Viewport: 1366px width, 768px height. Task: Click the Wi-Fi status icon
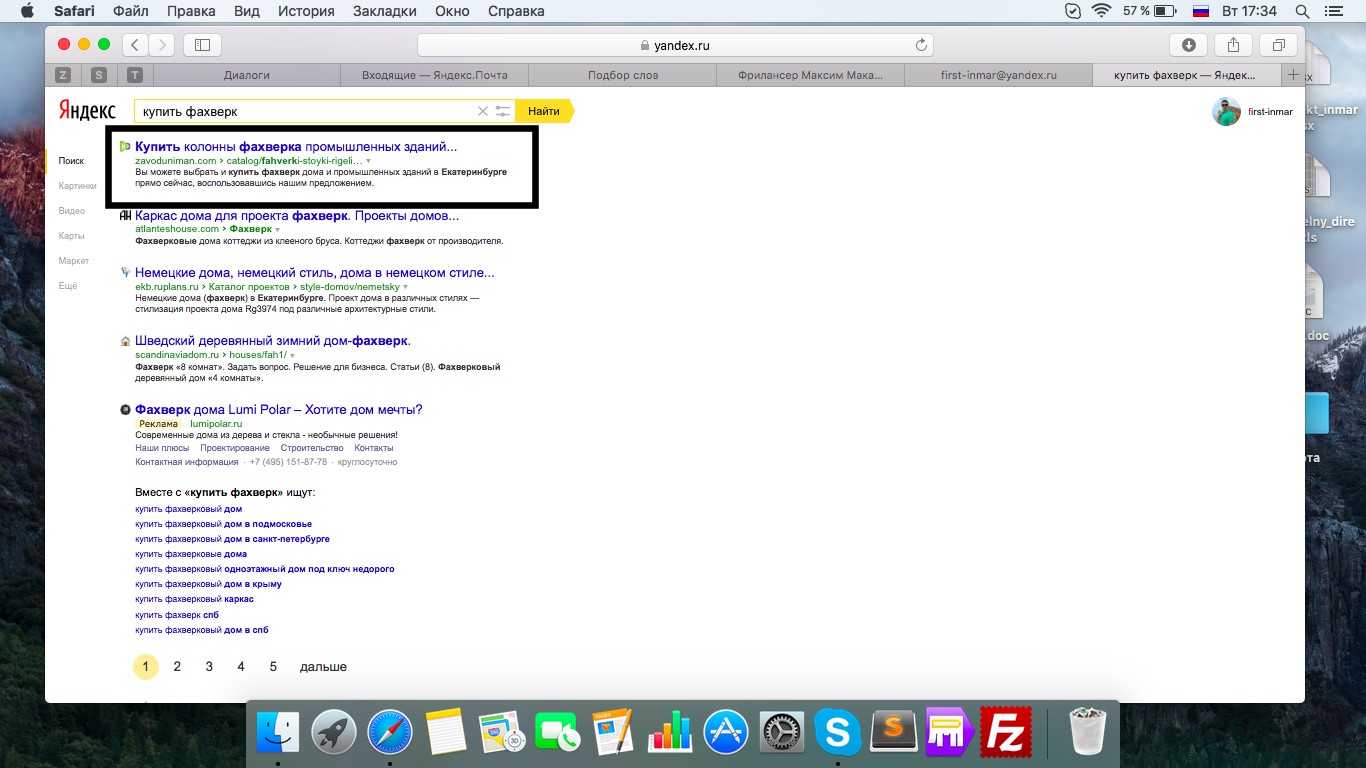tap(1101, 11)
